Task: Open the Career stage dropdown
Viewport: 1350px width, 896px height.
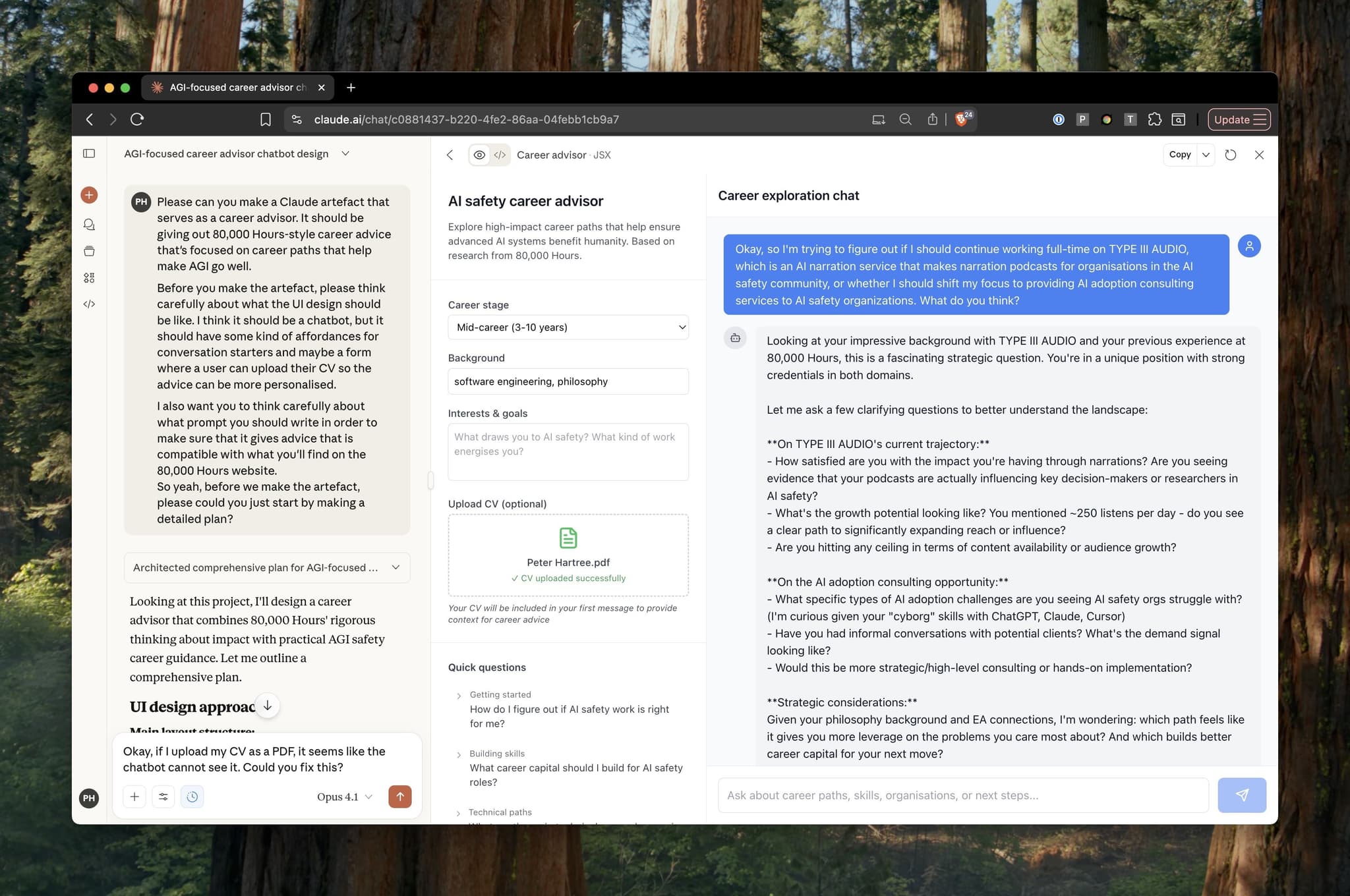Action: pos(568,327)
